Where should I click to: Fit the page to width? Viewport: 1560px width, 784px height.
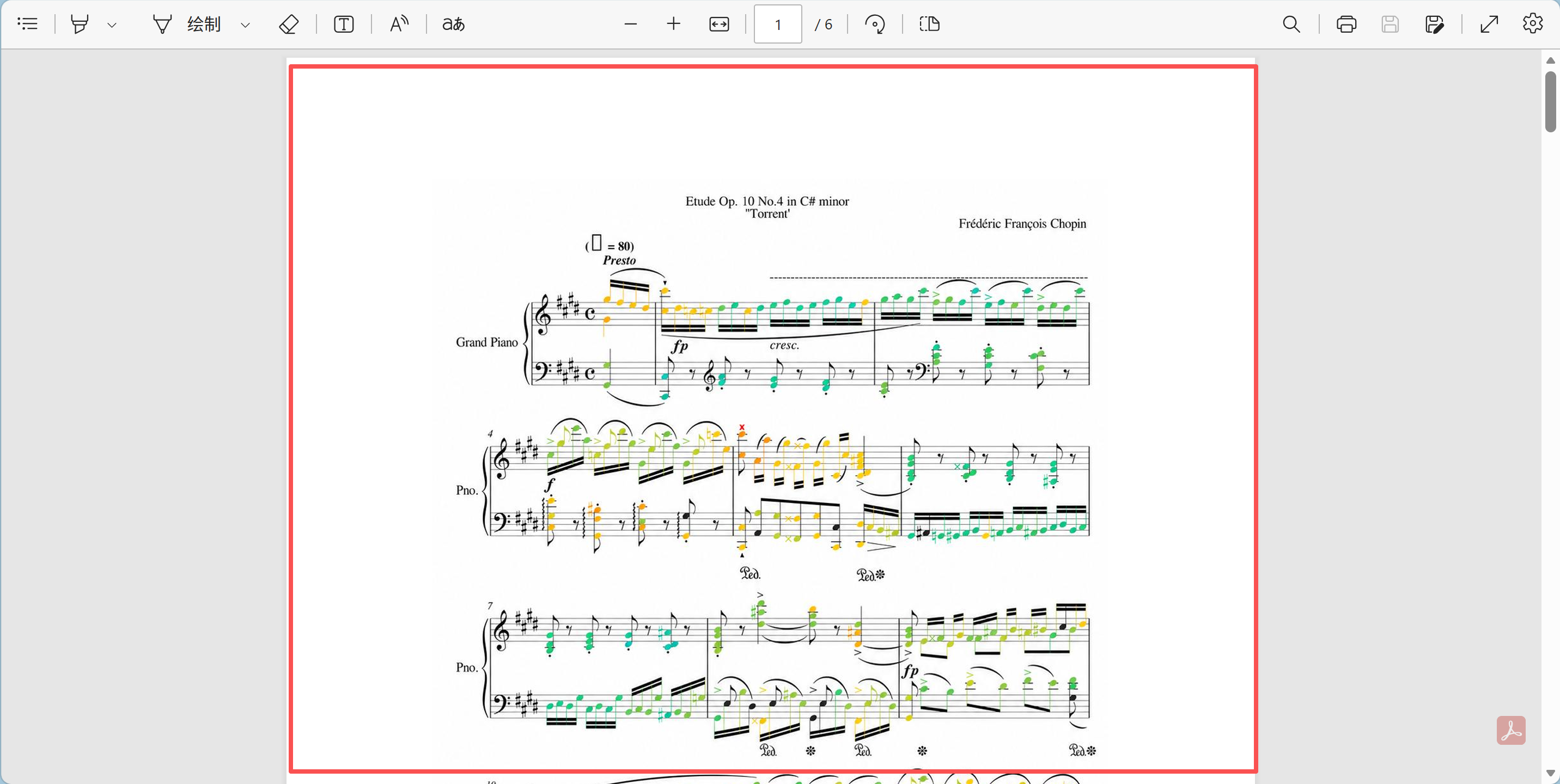point(719,24)
